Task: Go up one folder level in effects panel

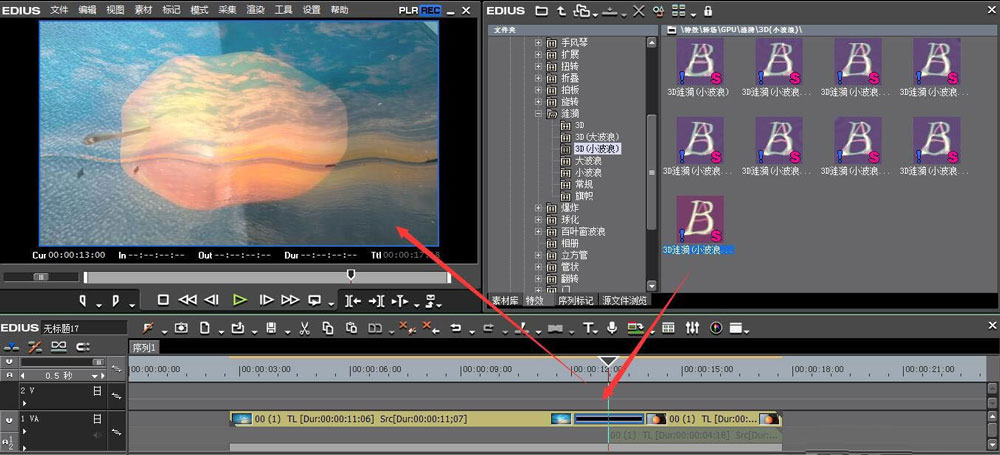Action: coord(561,11)
